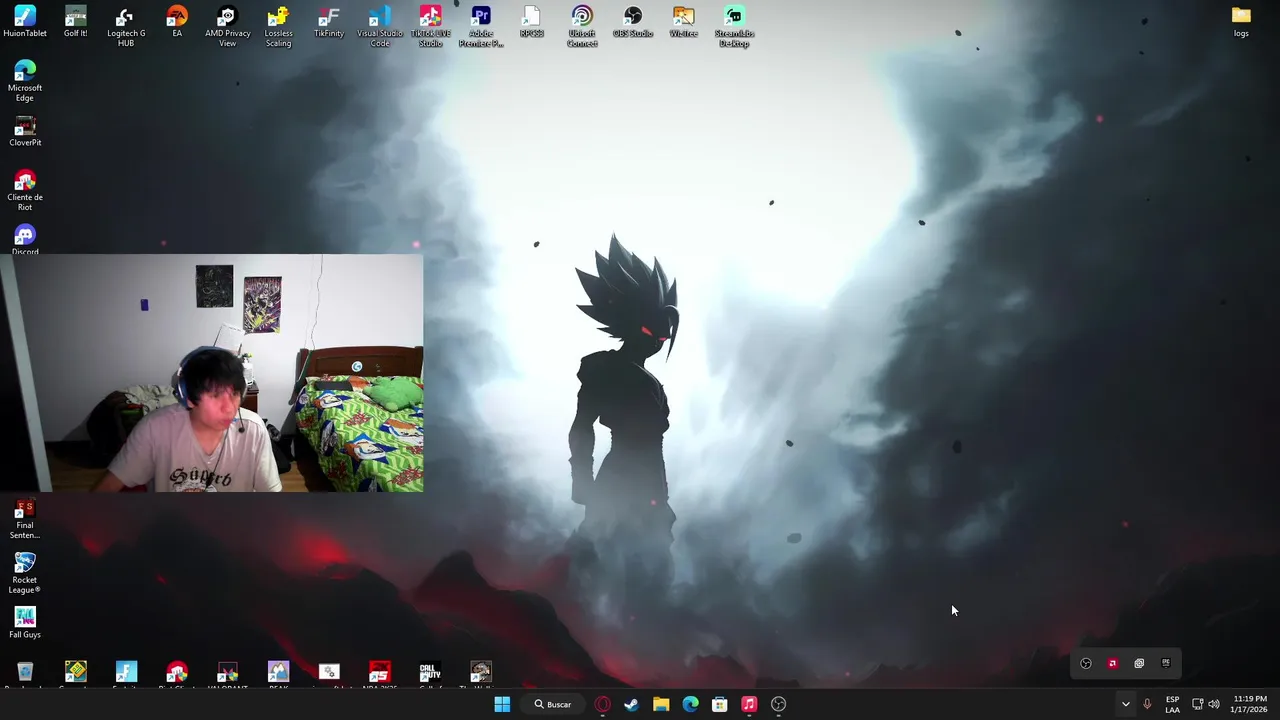Screen dimensions: 1280x720
Task: Launch the TikTok LIVE Studio shortcut
Action: (x=431, y=27)
